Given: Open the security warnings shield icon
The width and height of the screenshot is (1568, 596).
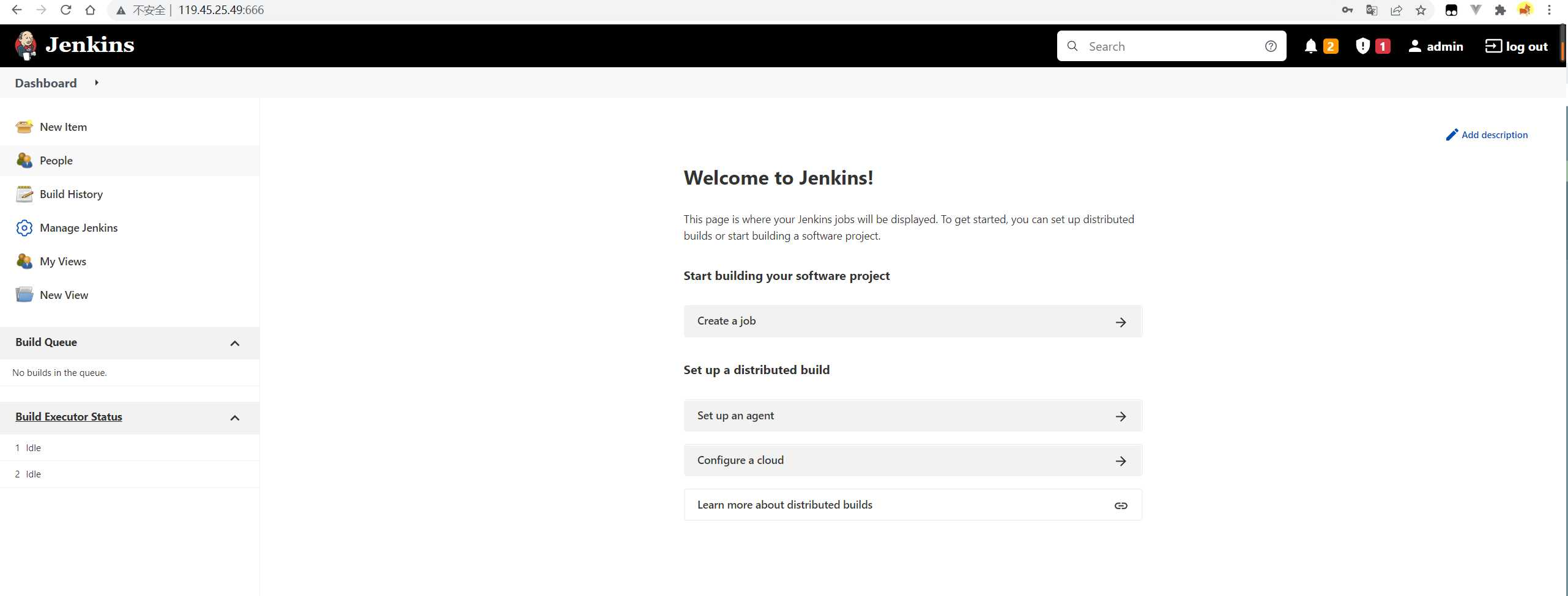Looking at the screenshot, I should [1362, 46].
